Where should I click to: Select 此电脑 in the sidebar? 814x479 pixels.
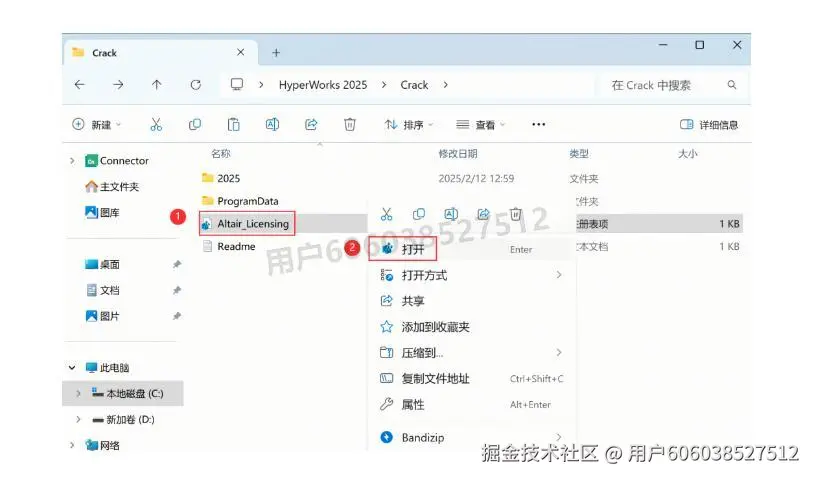(x=107, y=368)
